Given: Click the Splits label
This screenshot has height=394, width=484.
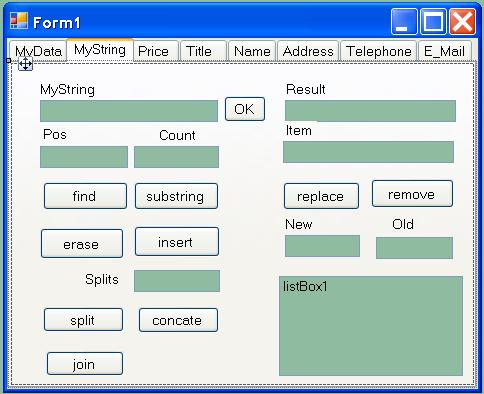Looking at the screenshot, I should pos(102,279).
